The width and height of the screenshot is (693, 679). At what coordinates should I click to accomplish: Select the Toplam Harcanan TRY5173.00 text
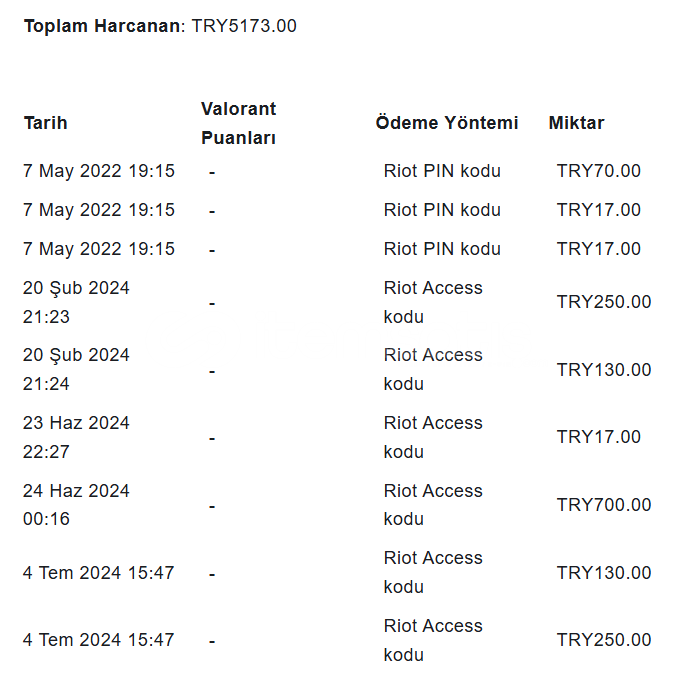coord(160,26)
